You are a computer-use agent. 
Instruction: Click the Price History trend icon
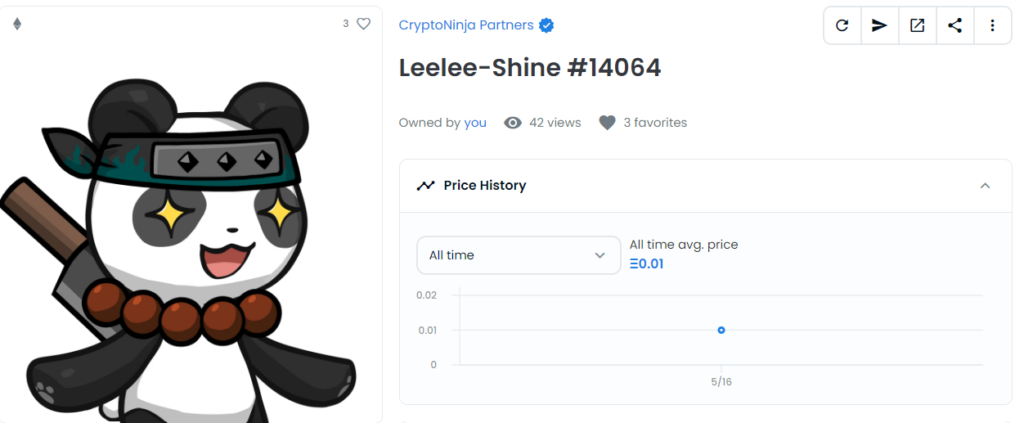click(x=426, y=186)
